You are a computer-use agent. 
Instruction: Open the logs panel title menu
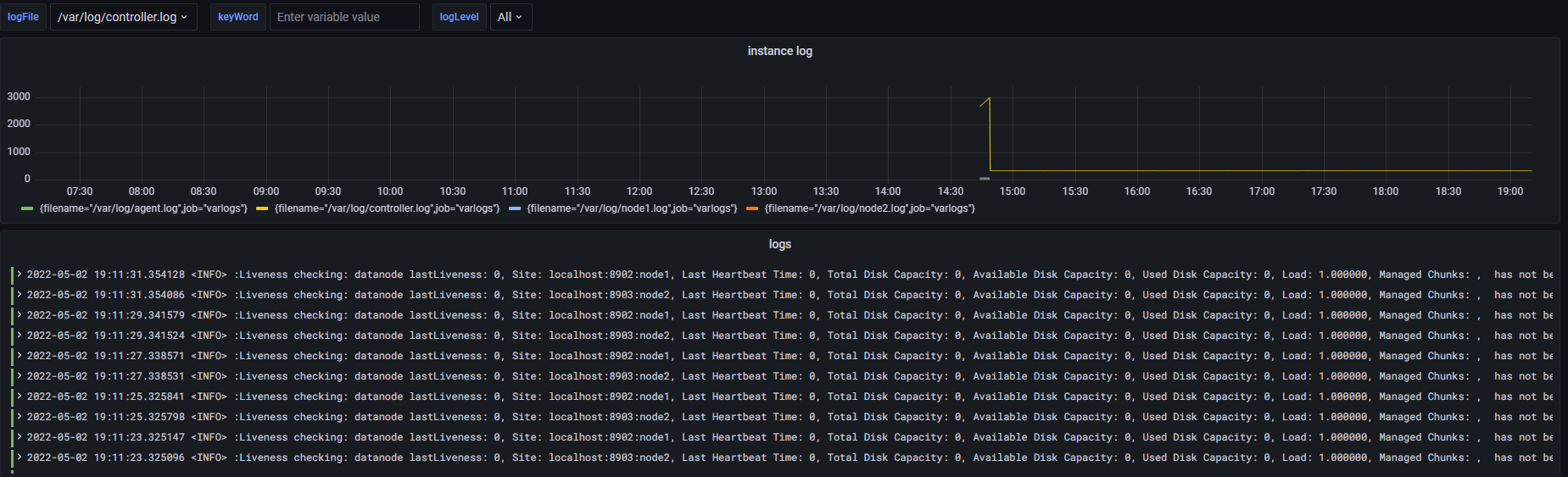click(x=779, y=244)
